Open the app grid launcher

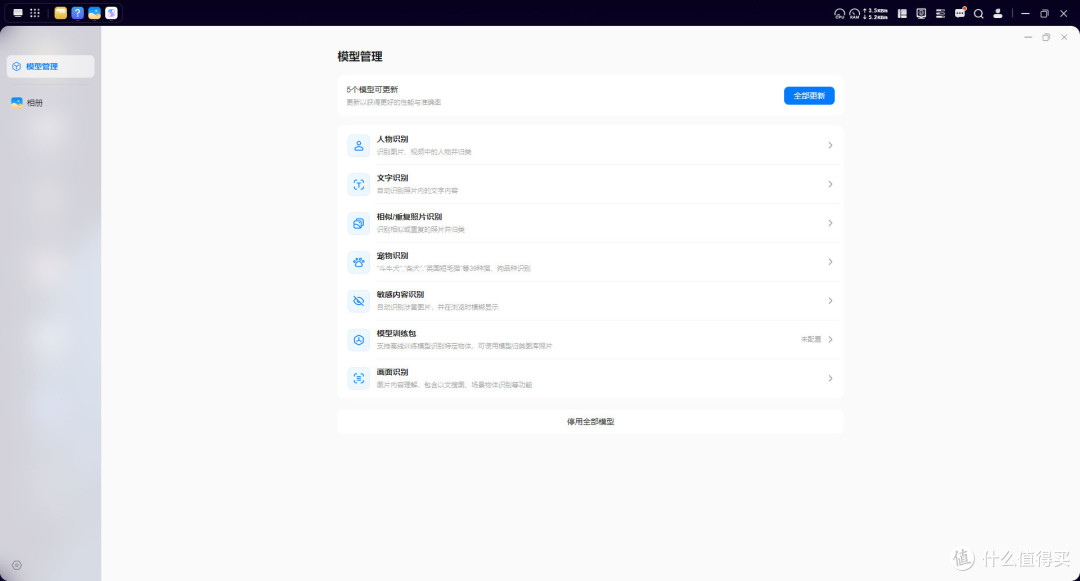[34, 13]
